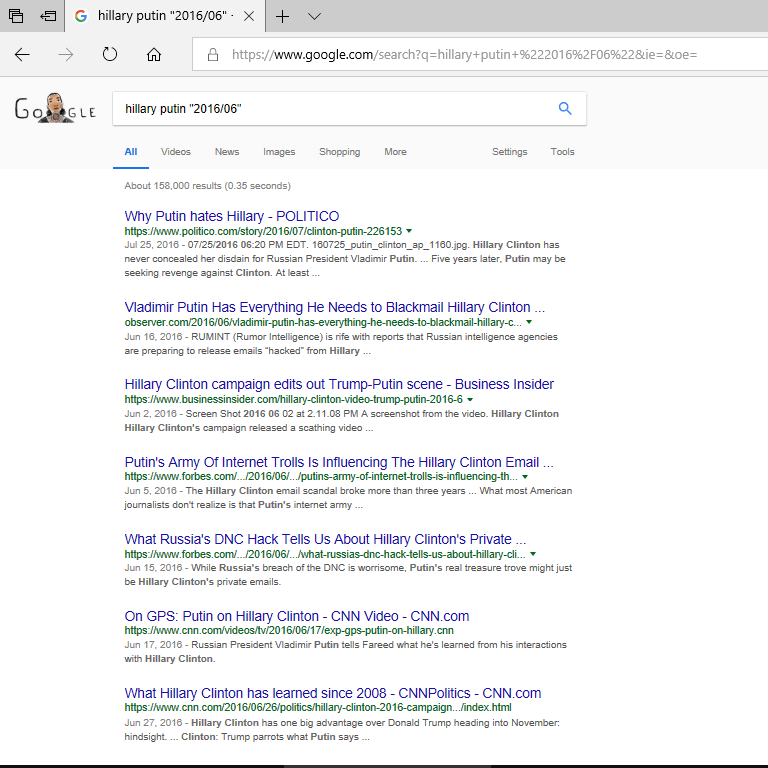
Task: Show tab previews chevron
Action: point(314,16)
